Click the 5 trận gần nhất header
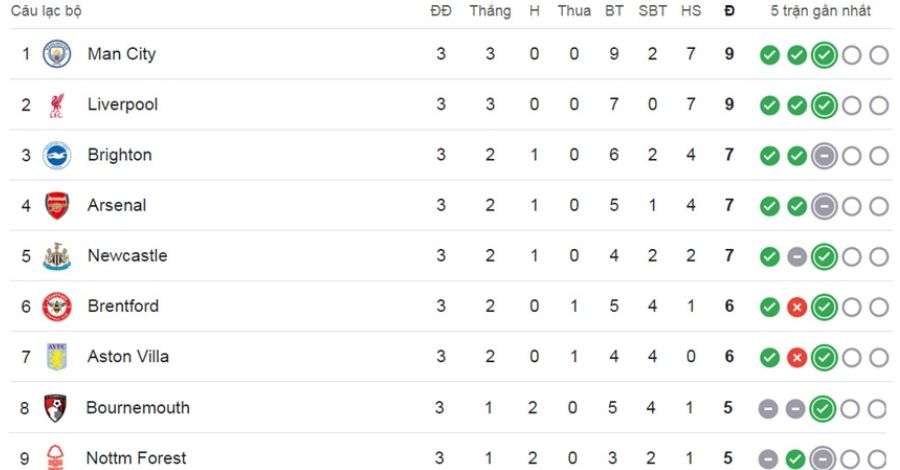Viewport: 900px width, 470px height. pos(820,11)
